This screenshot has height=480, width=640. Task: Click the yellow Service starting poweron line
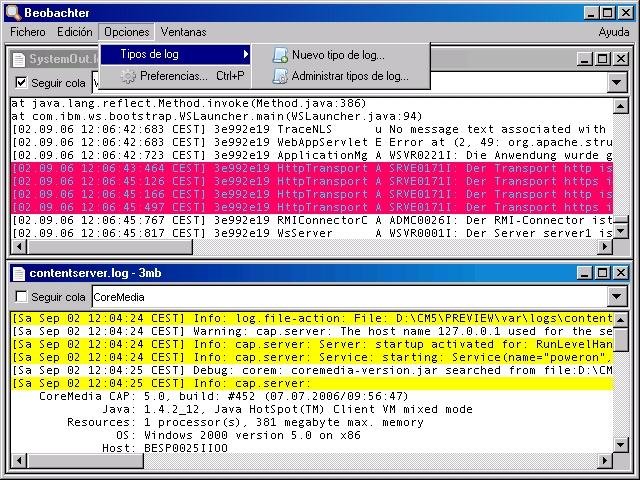point(312,358)
